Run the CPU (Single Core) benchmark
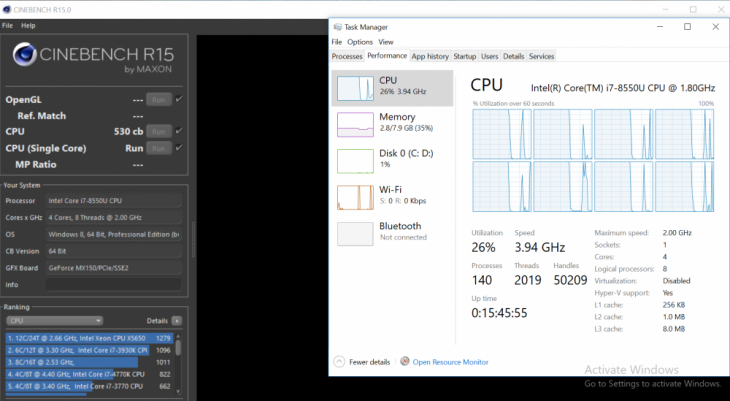Image resolution: width=730 pixels, height=401 pixels. (158, 148)
